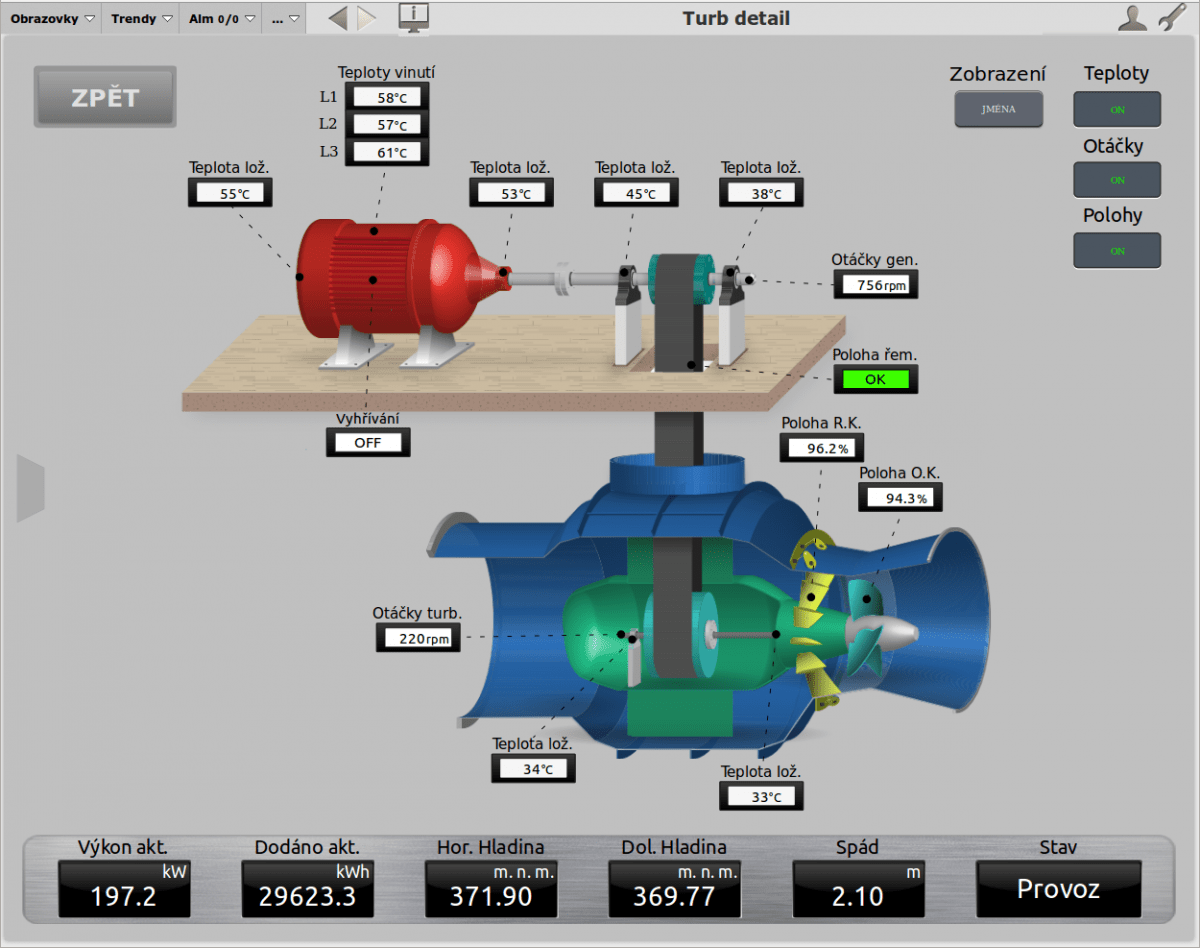Toggle the Otáčky ON switch
Screen dimensions: 1200x948
[x=1117, y=180]
